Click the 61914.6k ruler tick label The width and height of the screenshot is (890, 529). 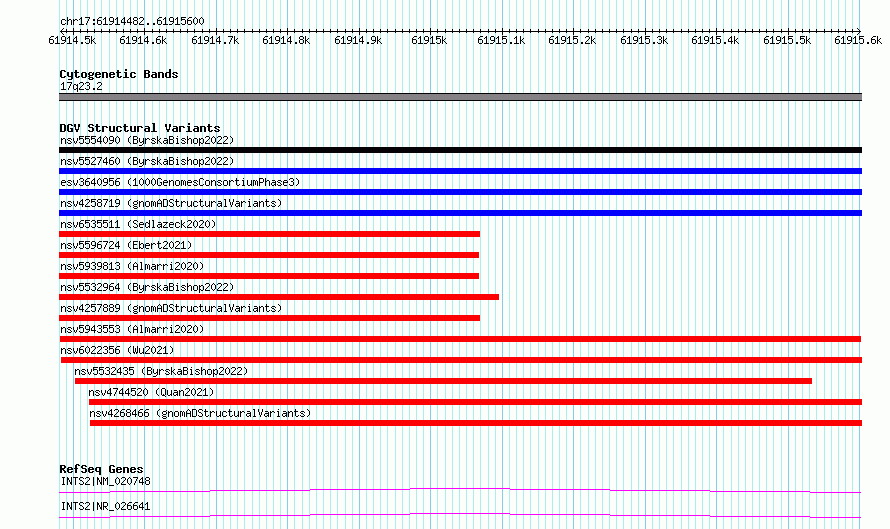[143, 40]
